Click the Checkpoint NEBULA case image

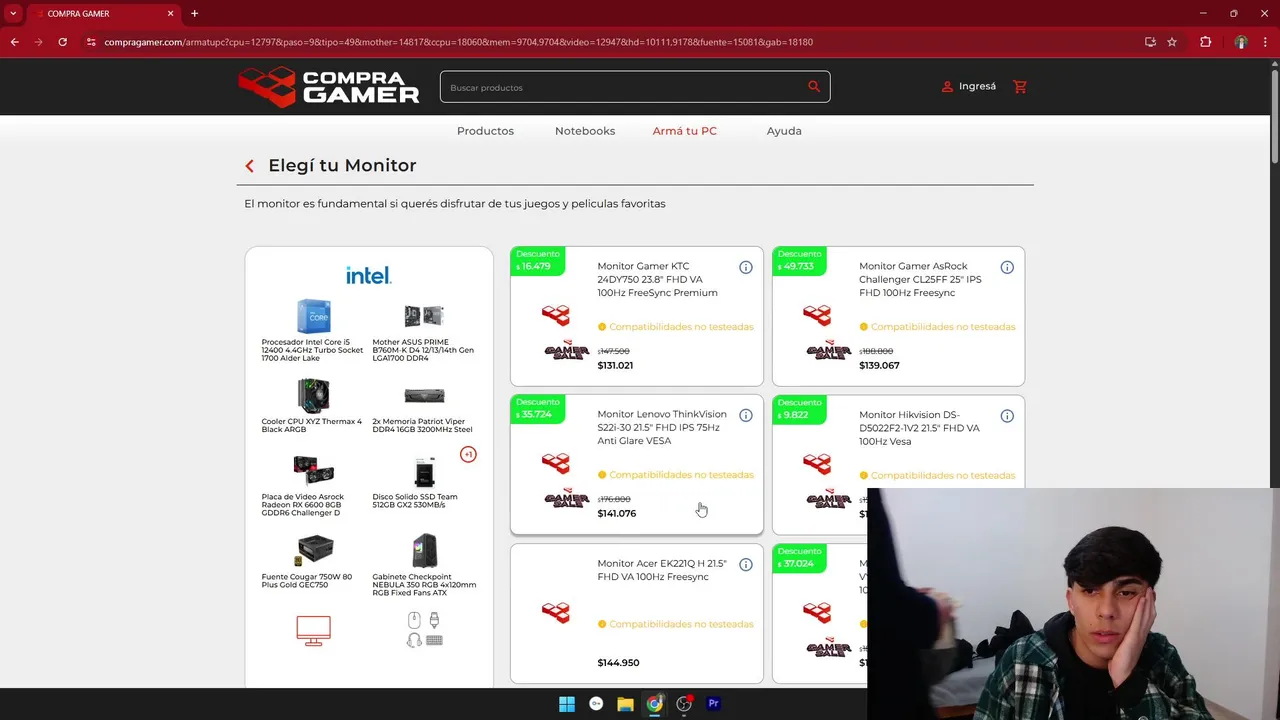point(424,551)
